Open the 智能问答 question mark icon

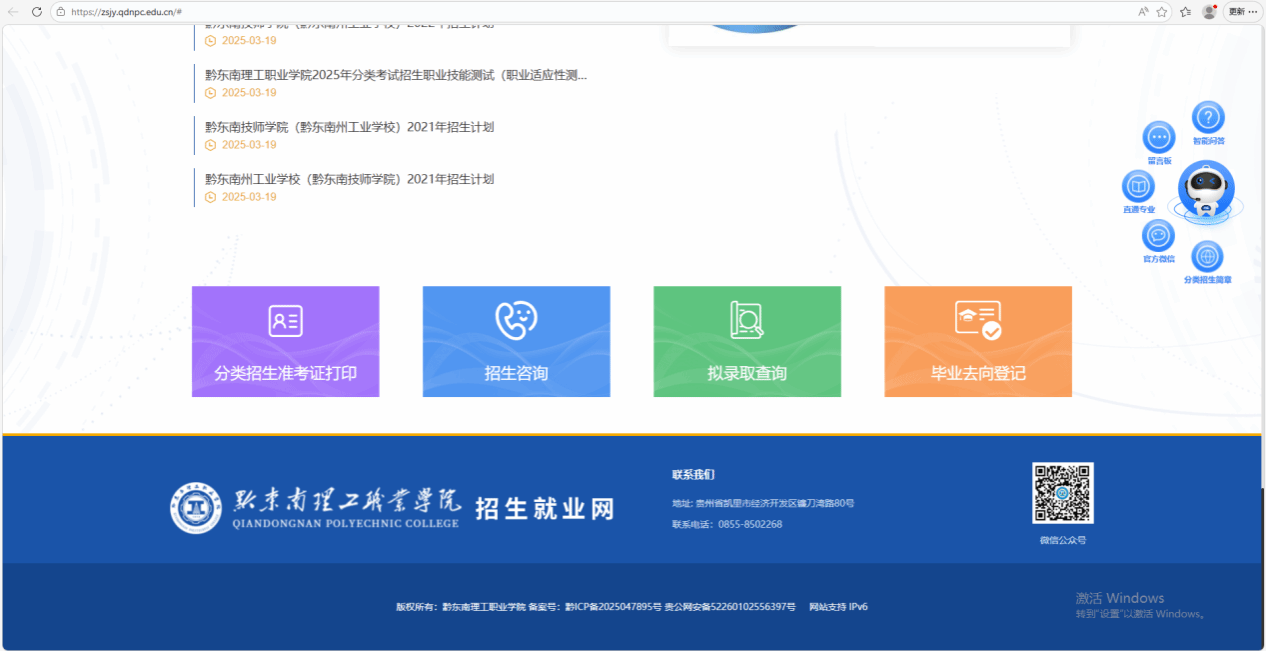pyautogui.click(x=1208, y=118)
